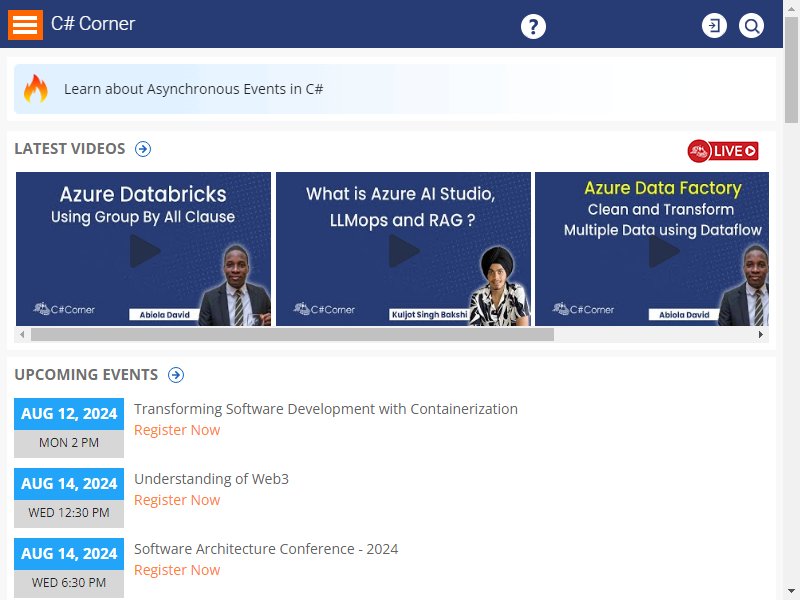Open Software Architecture Conference - 2024 event
The image size is (800, 600).
(266, 548)
